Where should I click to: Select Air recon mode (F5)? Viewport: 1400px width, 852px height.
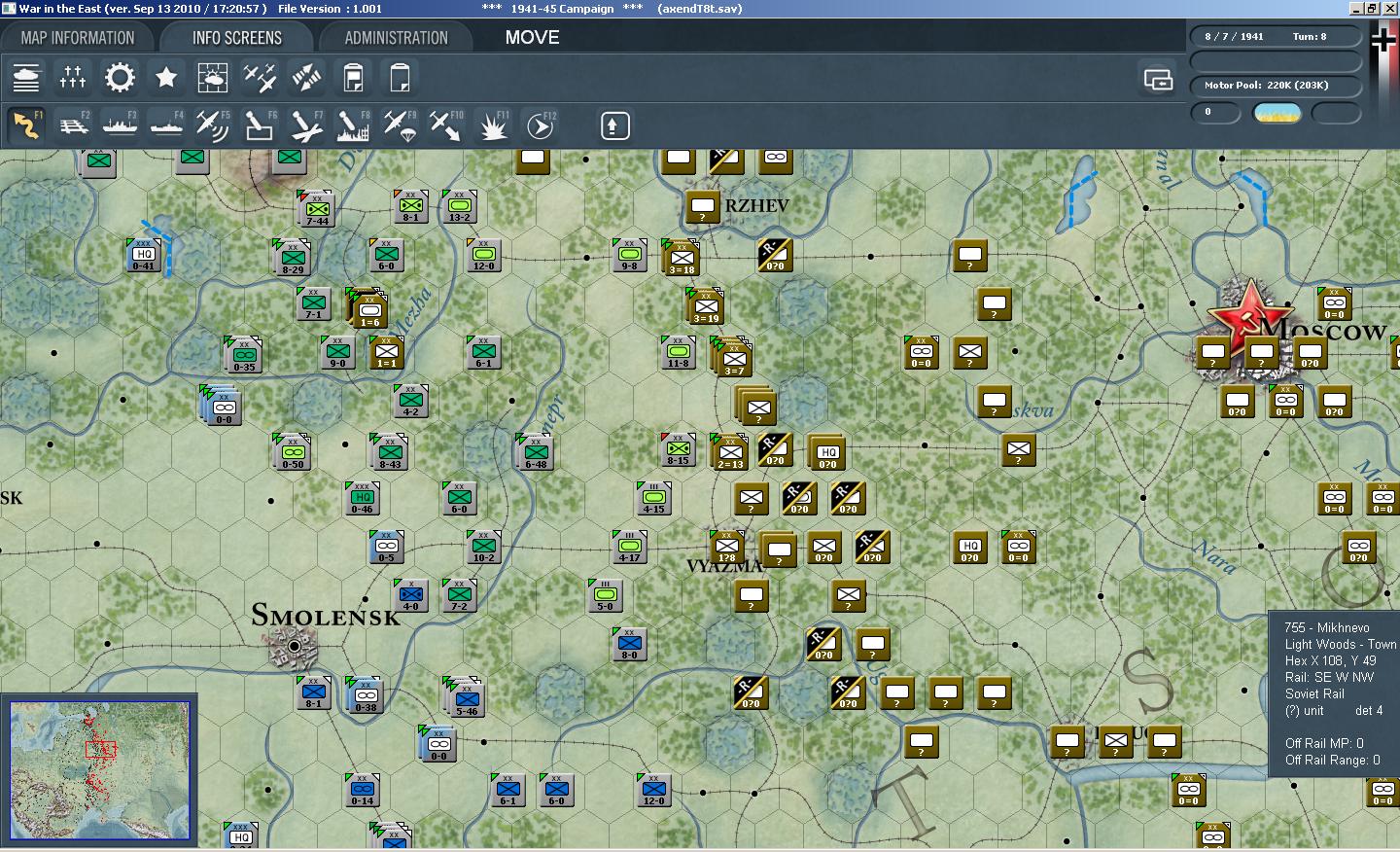[x=213, y=125]
